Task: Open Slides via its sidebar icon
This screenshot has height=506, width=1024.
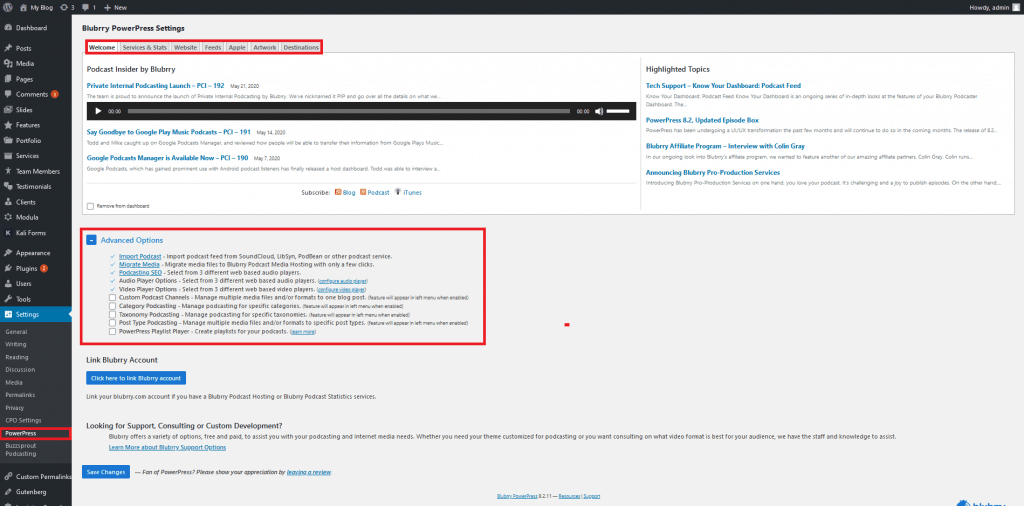Action: [8, 110]
